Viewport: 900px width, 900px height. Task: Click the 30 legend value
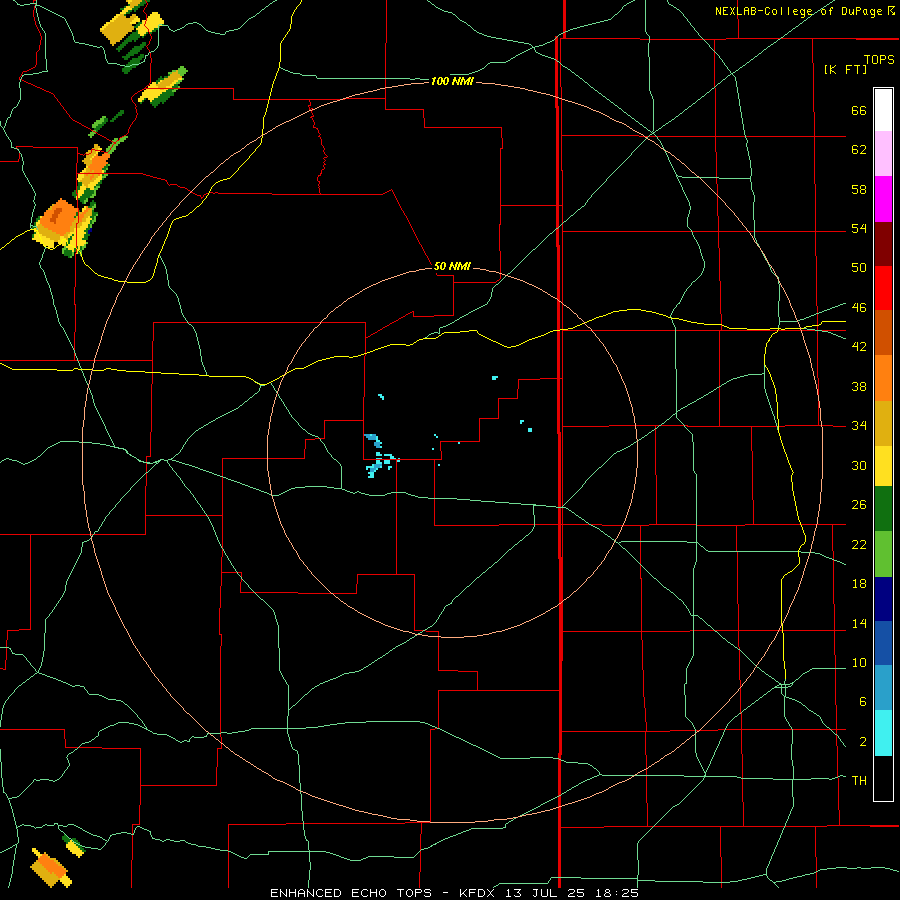pos(859,465)
